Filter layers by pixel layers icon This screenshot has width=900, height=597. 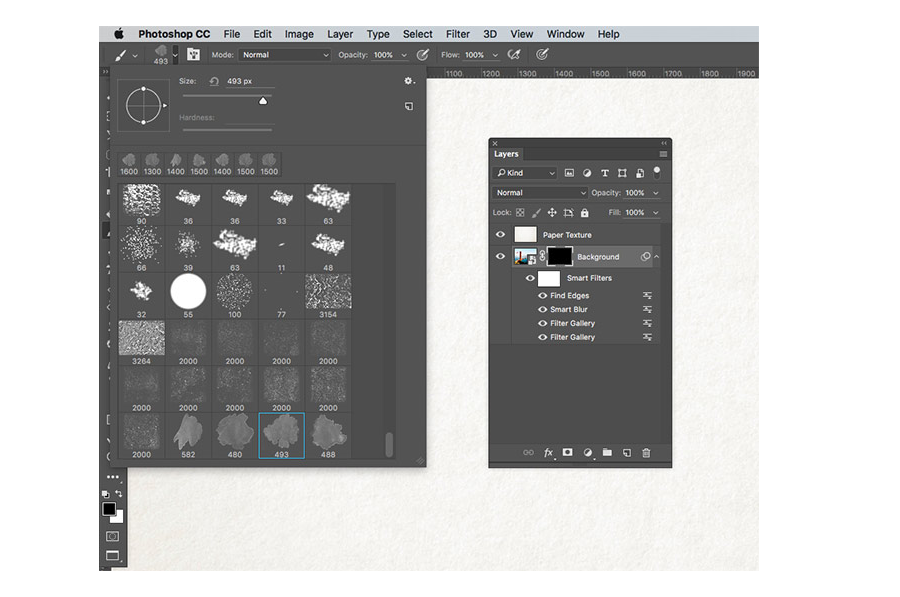pyautogui.click(x=569, y=173)
